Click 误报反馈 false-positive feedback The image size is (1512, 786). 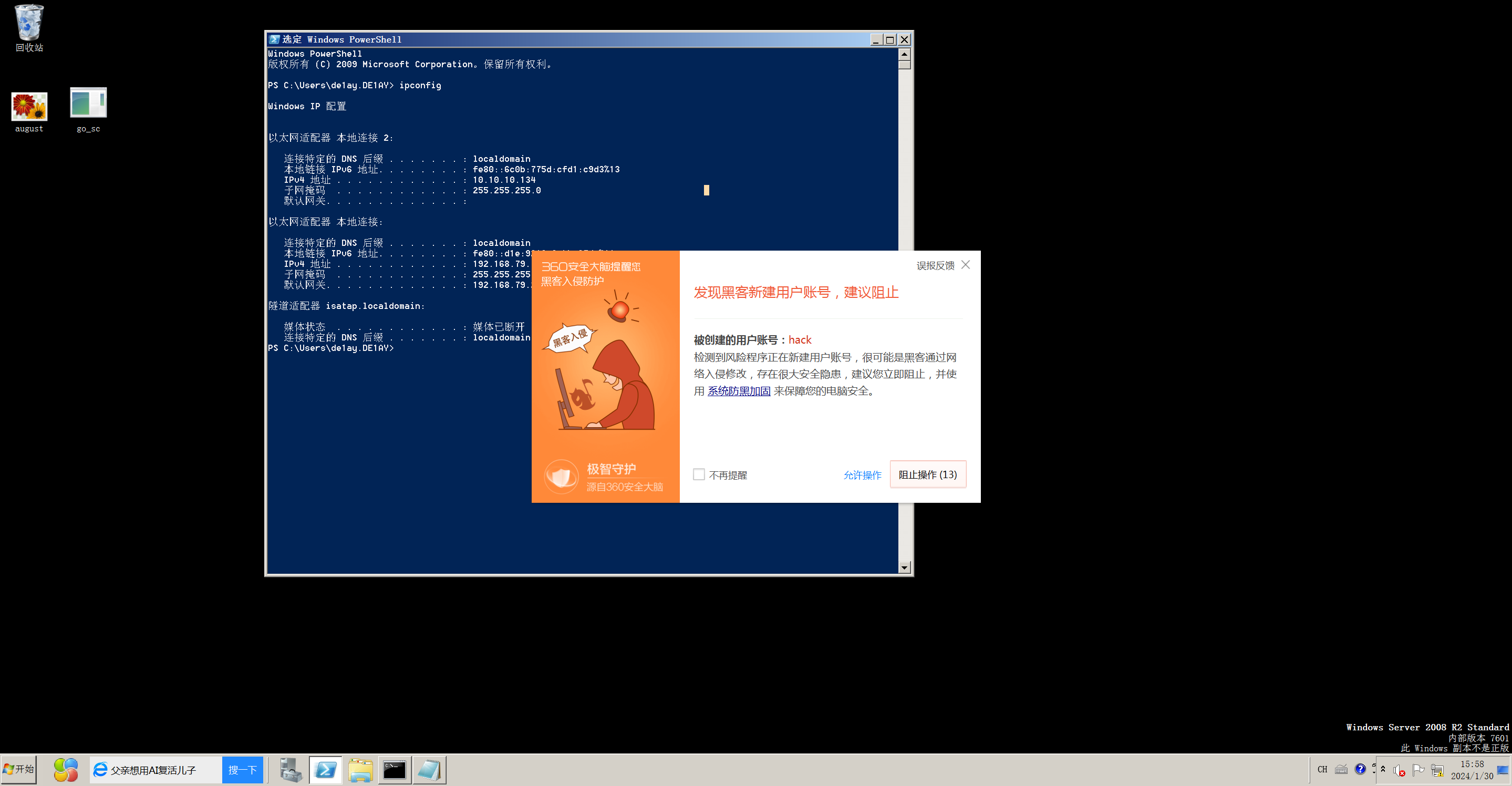click(935, 265)
